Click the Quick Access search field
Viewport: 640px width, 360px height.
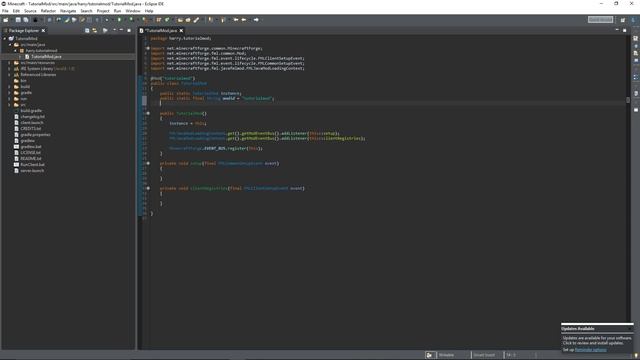click(x=600, y=20)
